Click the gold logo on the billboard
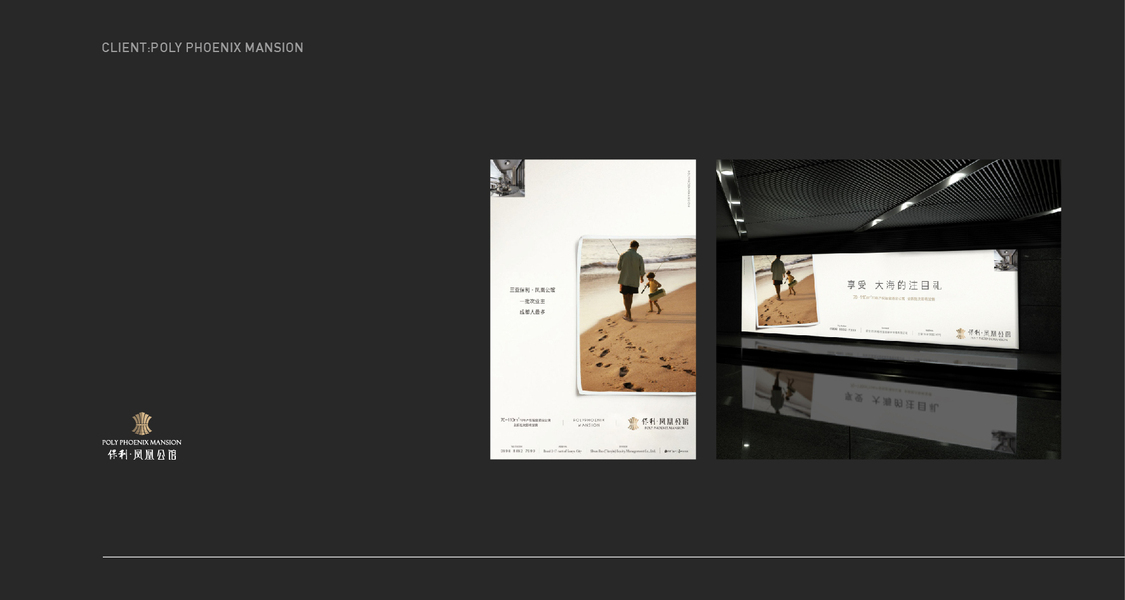This screenshot has width=1125, height=600. 960,334
